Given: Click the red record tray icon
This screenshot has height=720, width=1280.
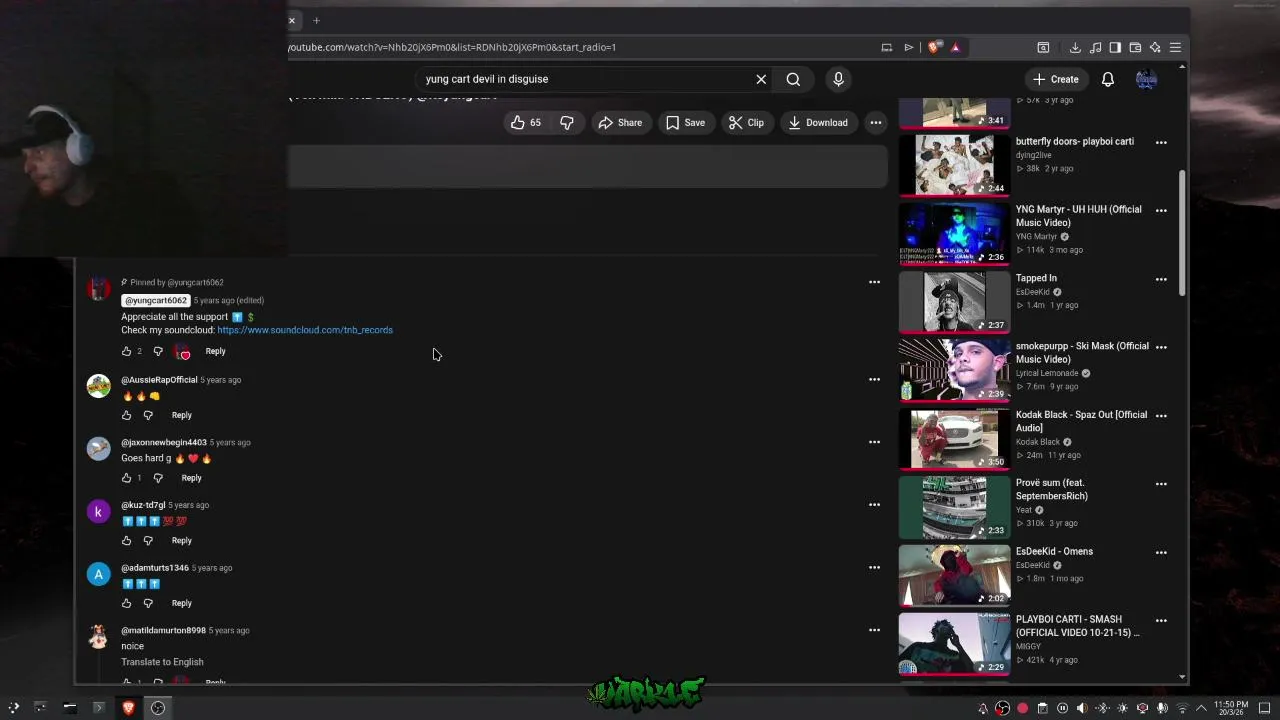Looking at the screenshot, I should coord(1022,708).
